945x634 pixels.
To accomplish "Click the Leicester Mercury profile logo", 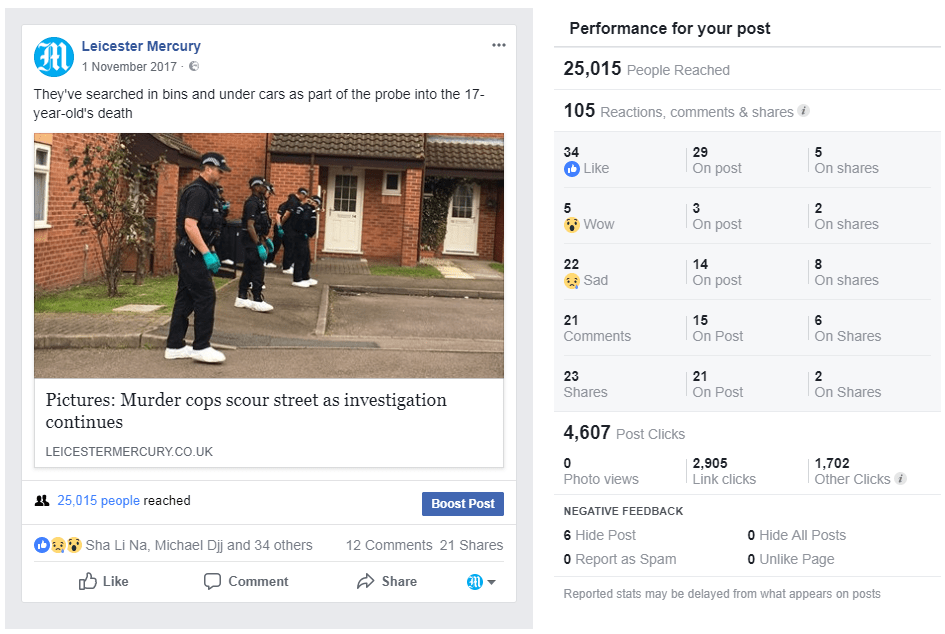I will tap(54, 57).
